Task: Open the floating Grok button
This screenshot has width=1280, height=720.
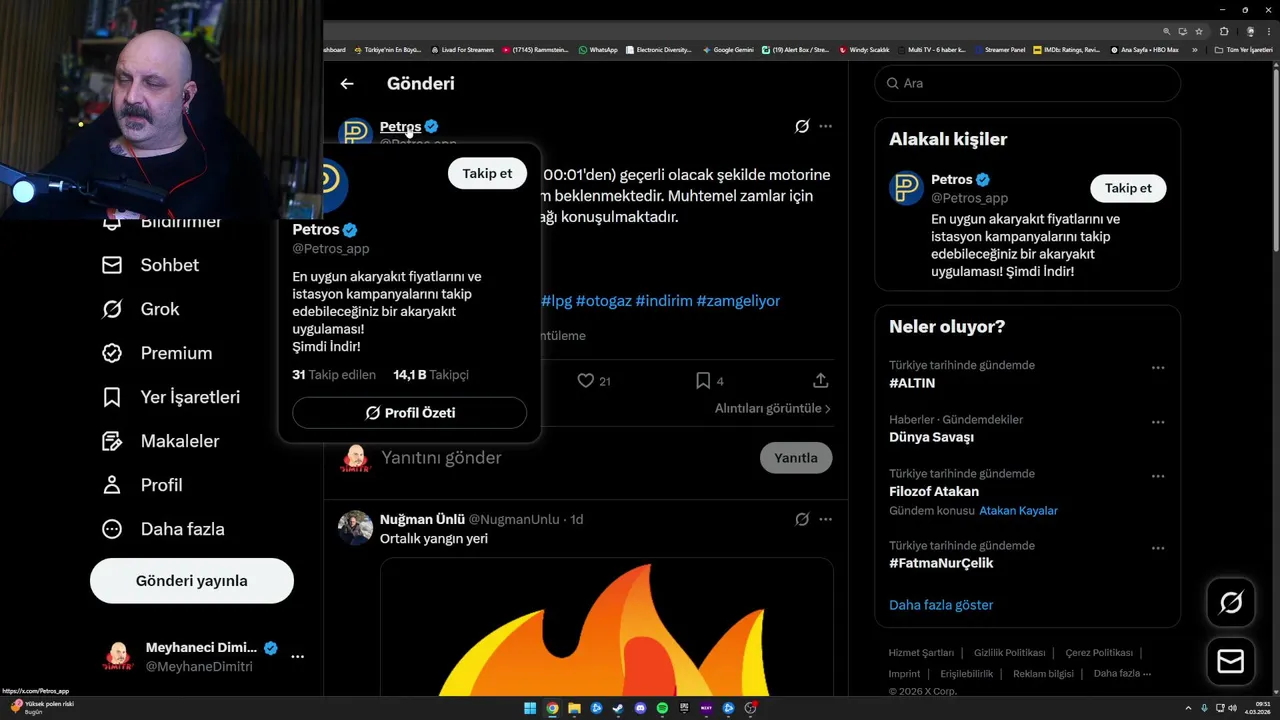Action: tap(1231, 602)
